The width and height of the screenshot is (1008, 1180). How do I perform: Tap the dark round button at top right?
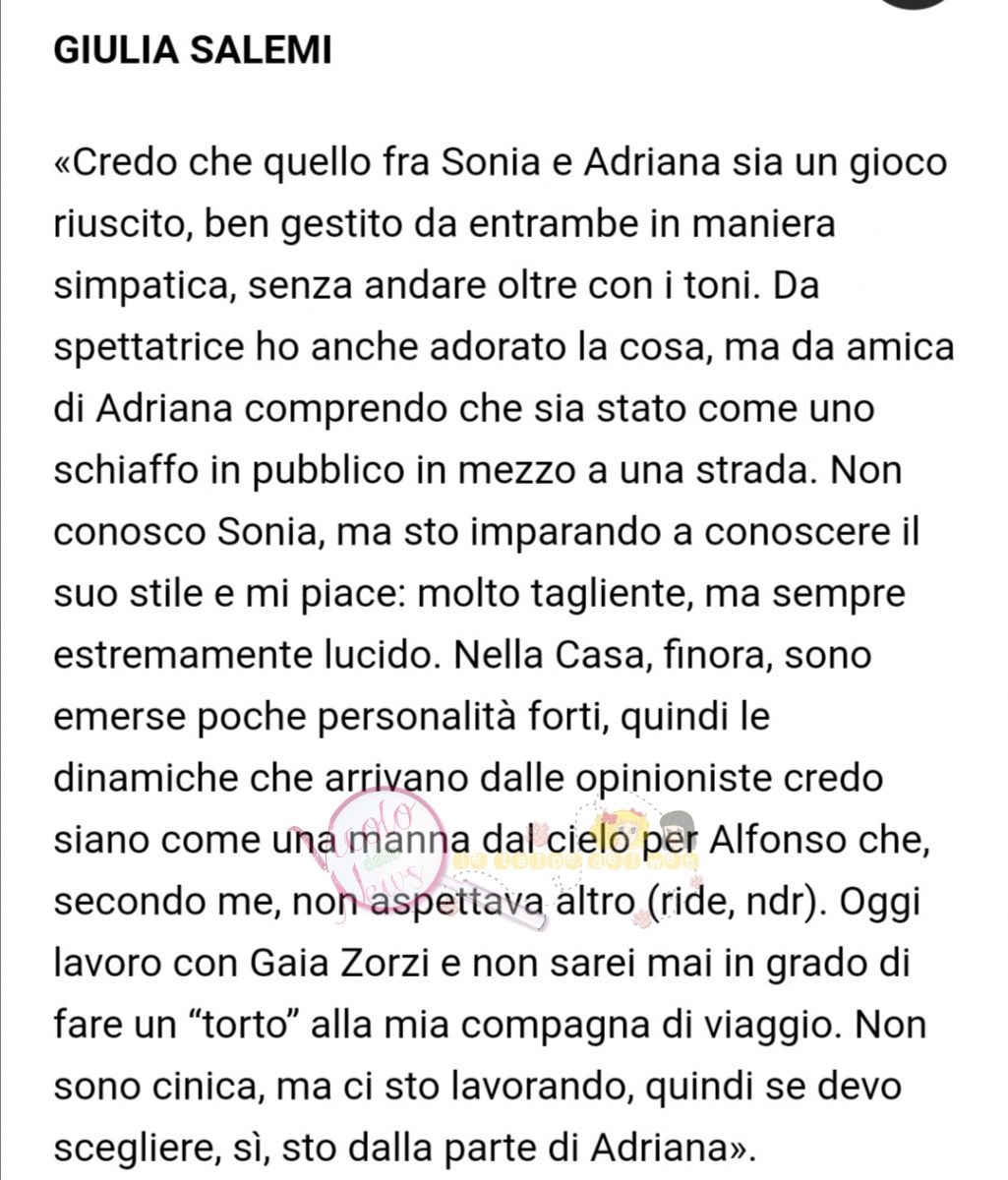(x=913, y=3)
